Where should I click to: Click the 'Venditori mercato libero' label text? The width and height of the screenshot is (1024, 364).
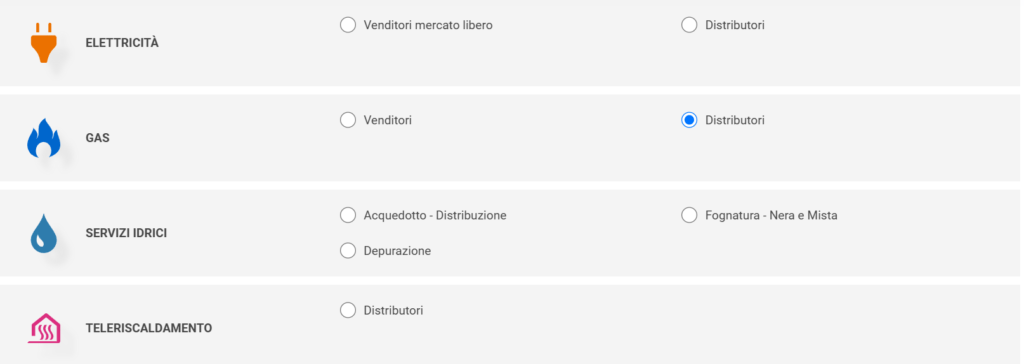coord(428,25)
